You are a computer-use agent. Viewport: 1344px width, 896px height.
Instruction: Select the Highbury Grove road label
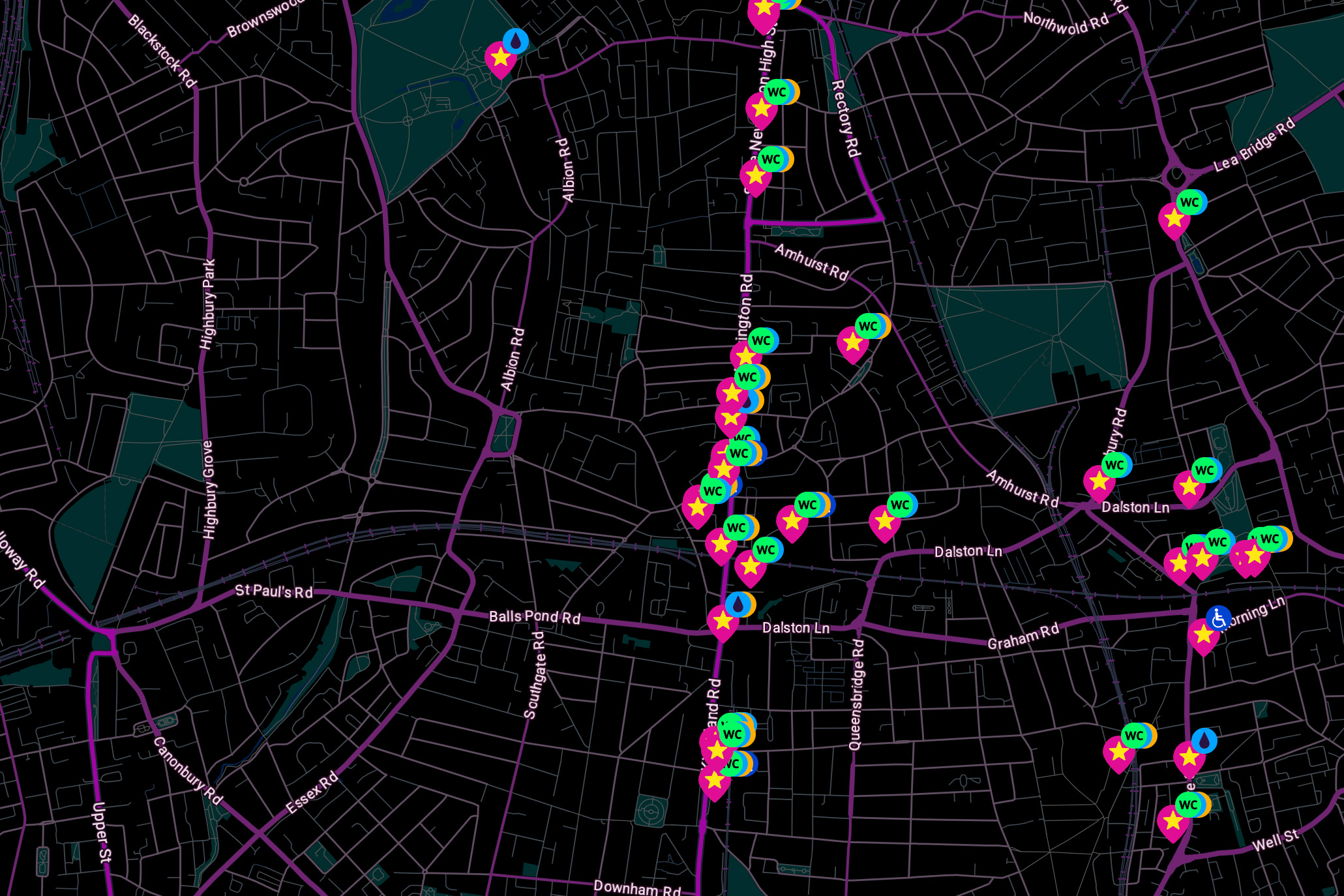pyautogui.click(x=208, y=490)
